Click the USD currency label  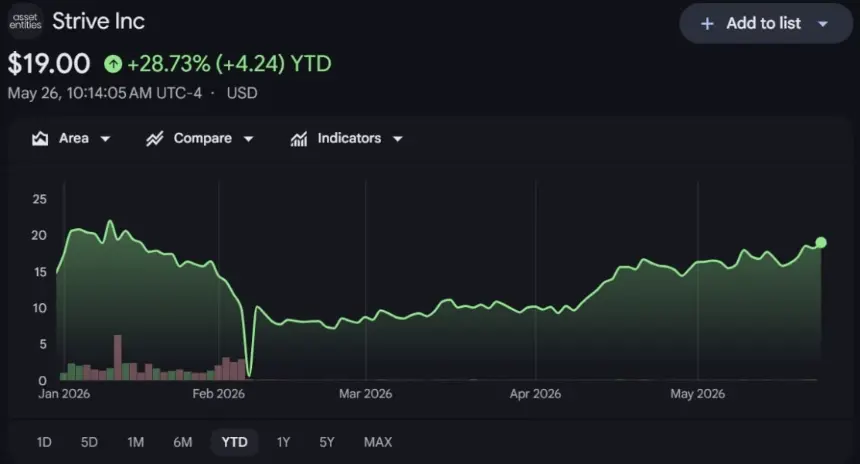click(x=242, y=93)
